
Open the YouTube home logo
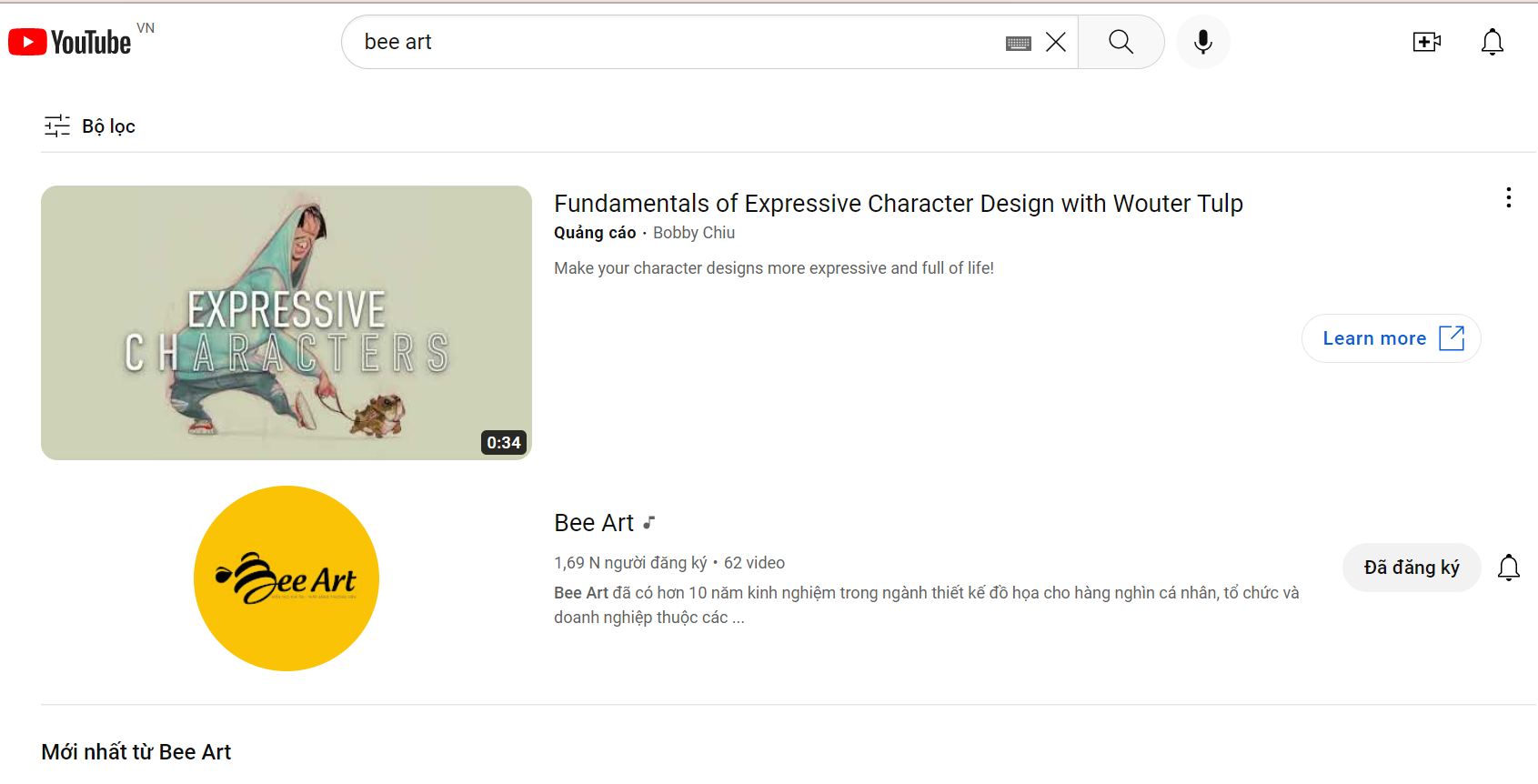[x=70, y=42]
